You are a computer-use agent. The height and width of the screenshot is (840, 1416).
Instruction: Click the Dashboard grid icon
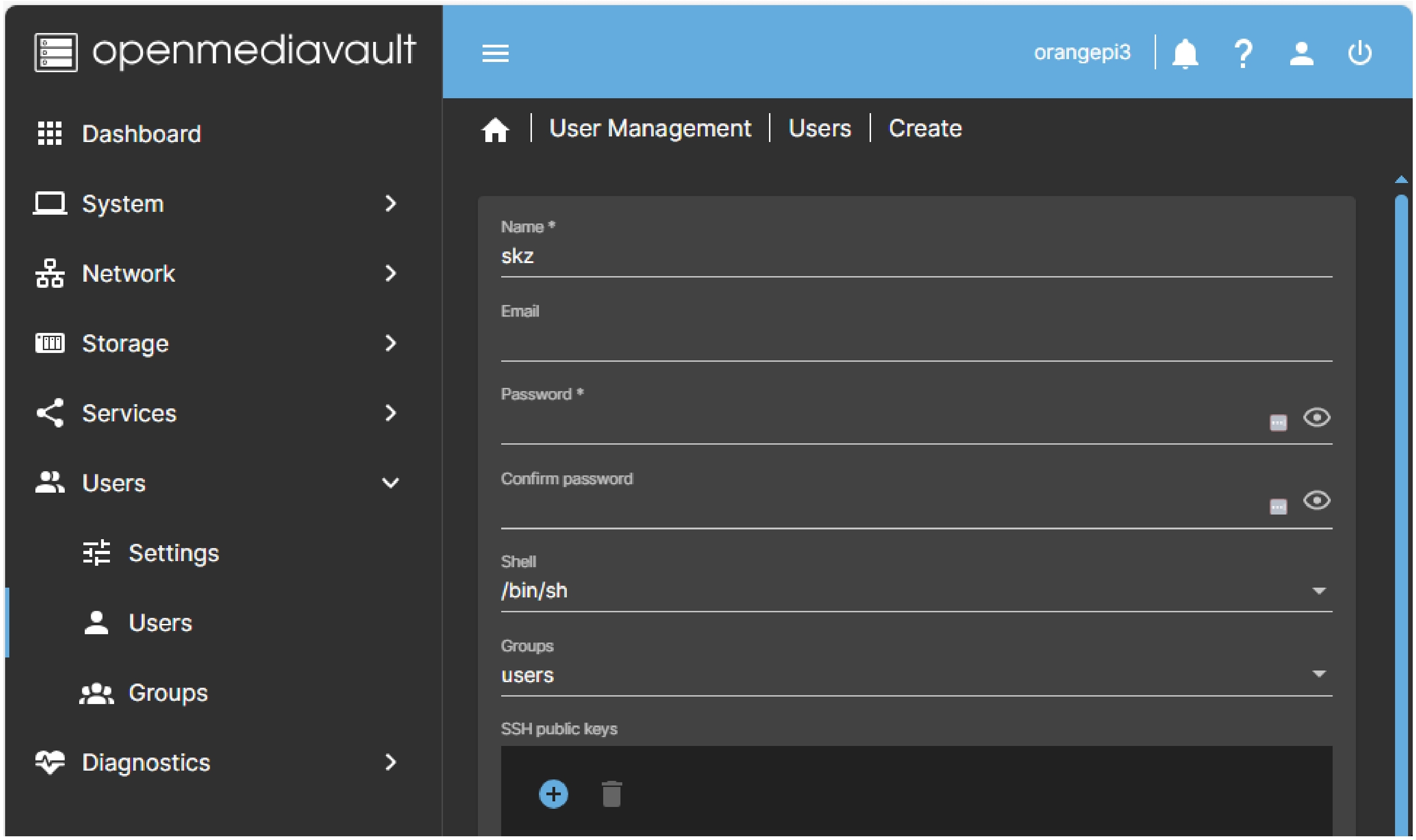point(50,134)
